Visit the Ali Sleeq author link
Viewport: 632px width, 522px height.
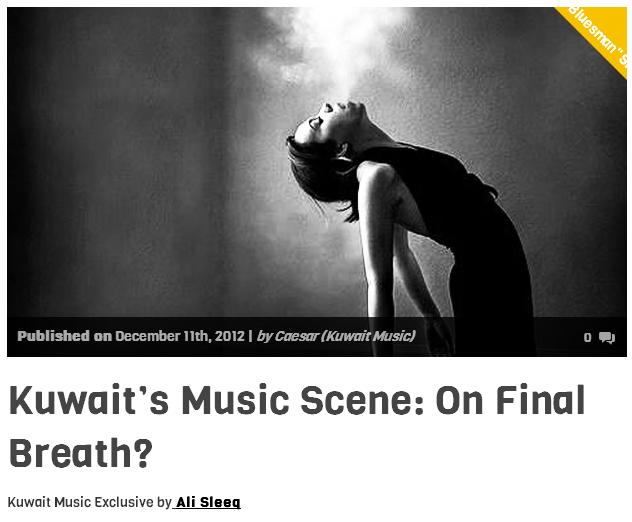207,502
